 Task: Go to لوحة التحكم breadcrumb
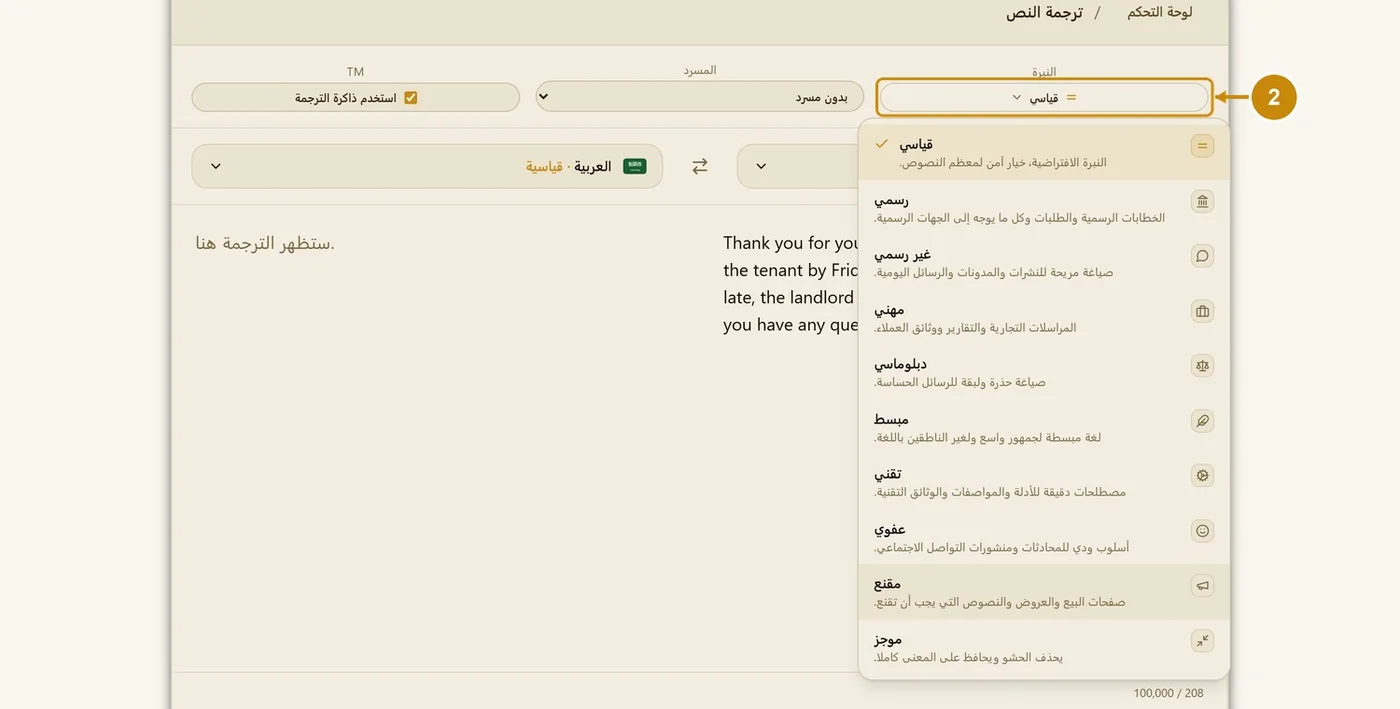point(1160,13)
